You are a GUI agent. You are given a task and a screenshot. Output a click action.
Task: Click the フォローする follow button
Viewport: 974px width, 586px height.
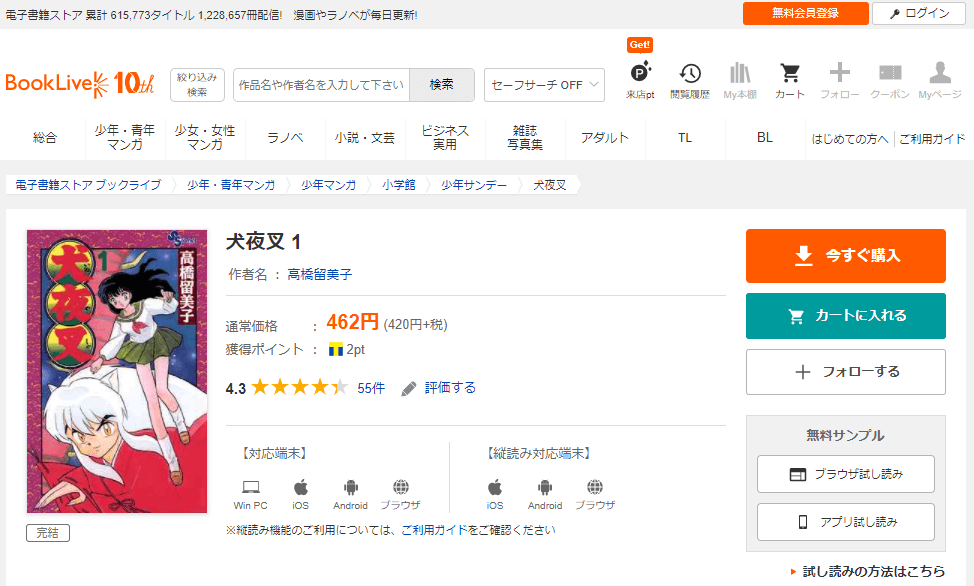point(845,372)
